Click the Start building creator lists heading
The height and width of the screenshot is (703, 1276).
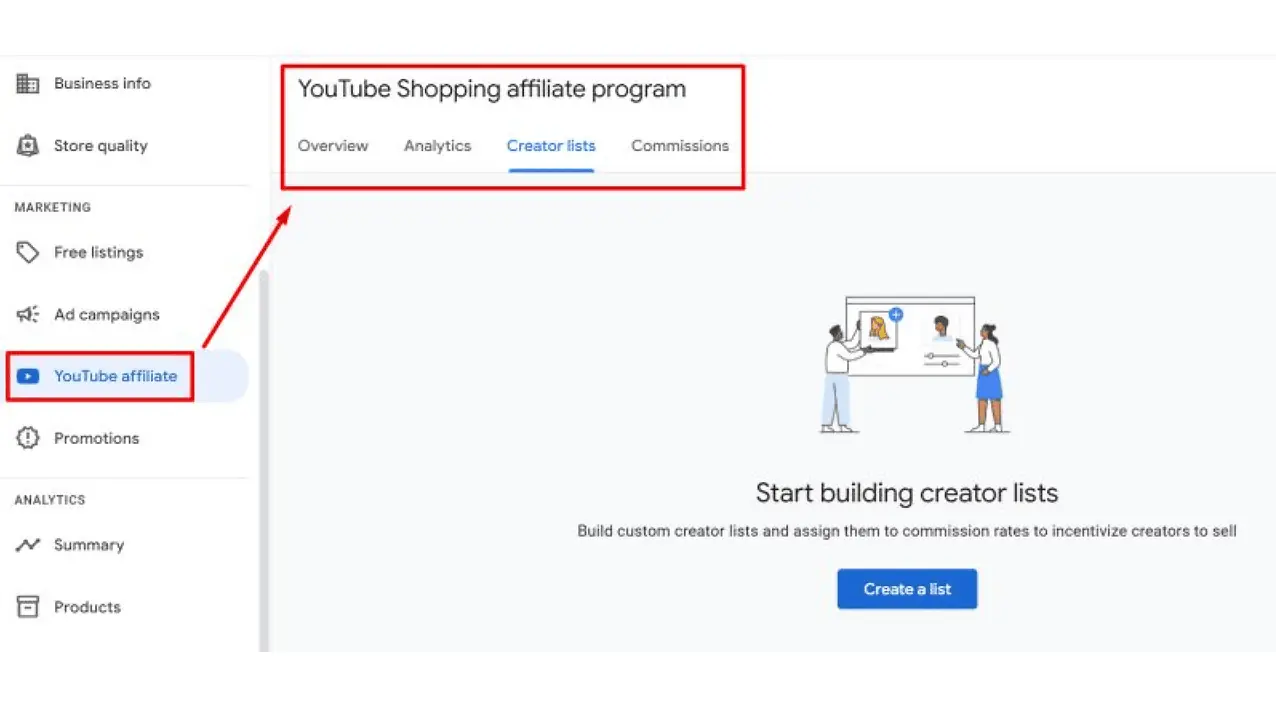pos(906,493)
